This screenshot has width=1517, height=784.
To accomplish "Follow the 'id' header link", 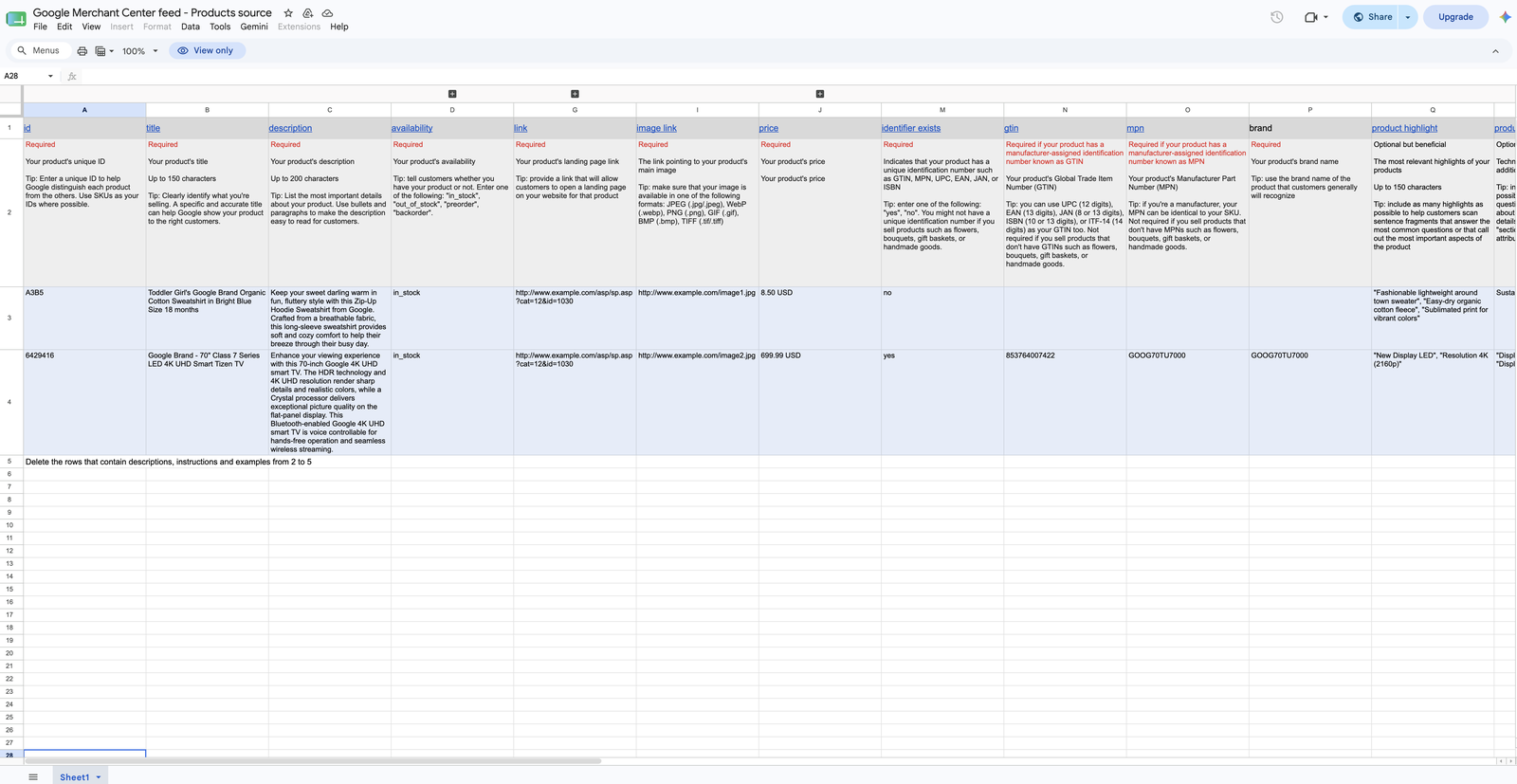I will tap(27, 128).
